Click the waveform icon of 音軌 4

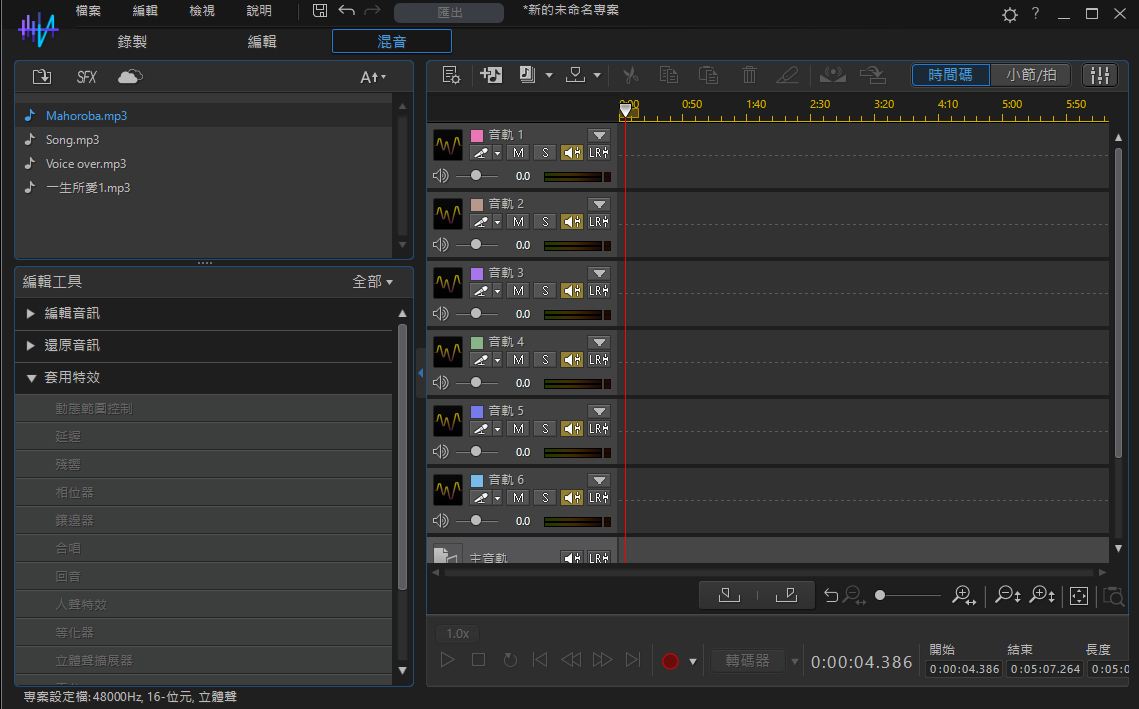click(x=447, y=352)
